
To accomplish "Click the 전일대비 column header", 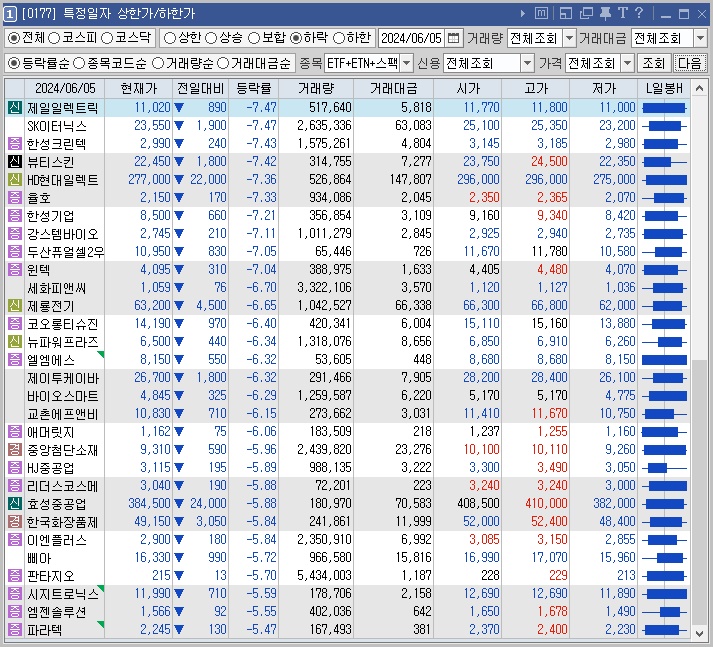I will [x=201, y=88].
